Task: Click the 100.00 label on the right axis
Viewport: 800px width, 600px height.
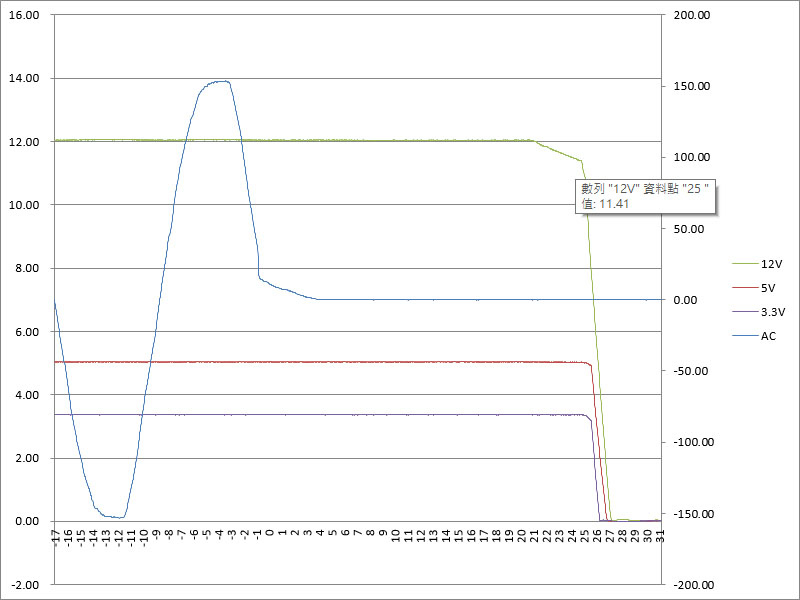Action: (x=692, y=157)
